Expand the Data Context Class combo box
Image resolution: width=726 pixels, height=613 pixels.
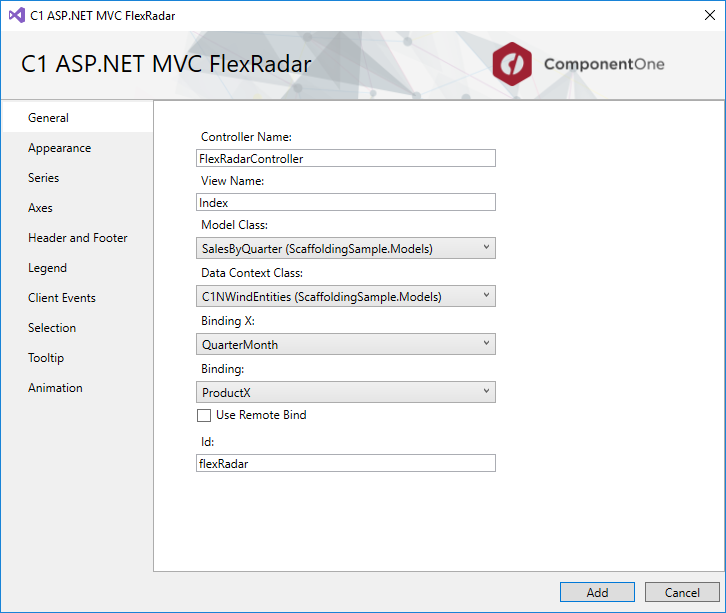tap(346, 296)
